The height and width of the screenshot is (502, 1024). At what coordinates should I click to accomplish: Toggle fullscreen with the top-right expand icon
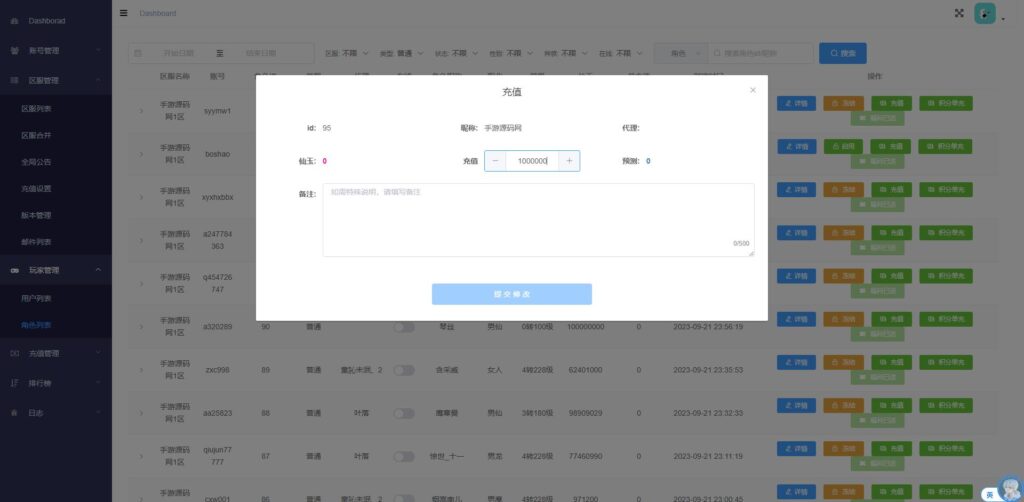959,13
